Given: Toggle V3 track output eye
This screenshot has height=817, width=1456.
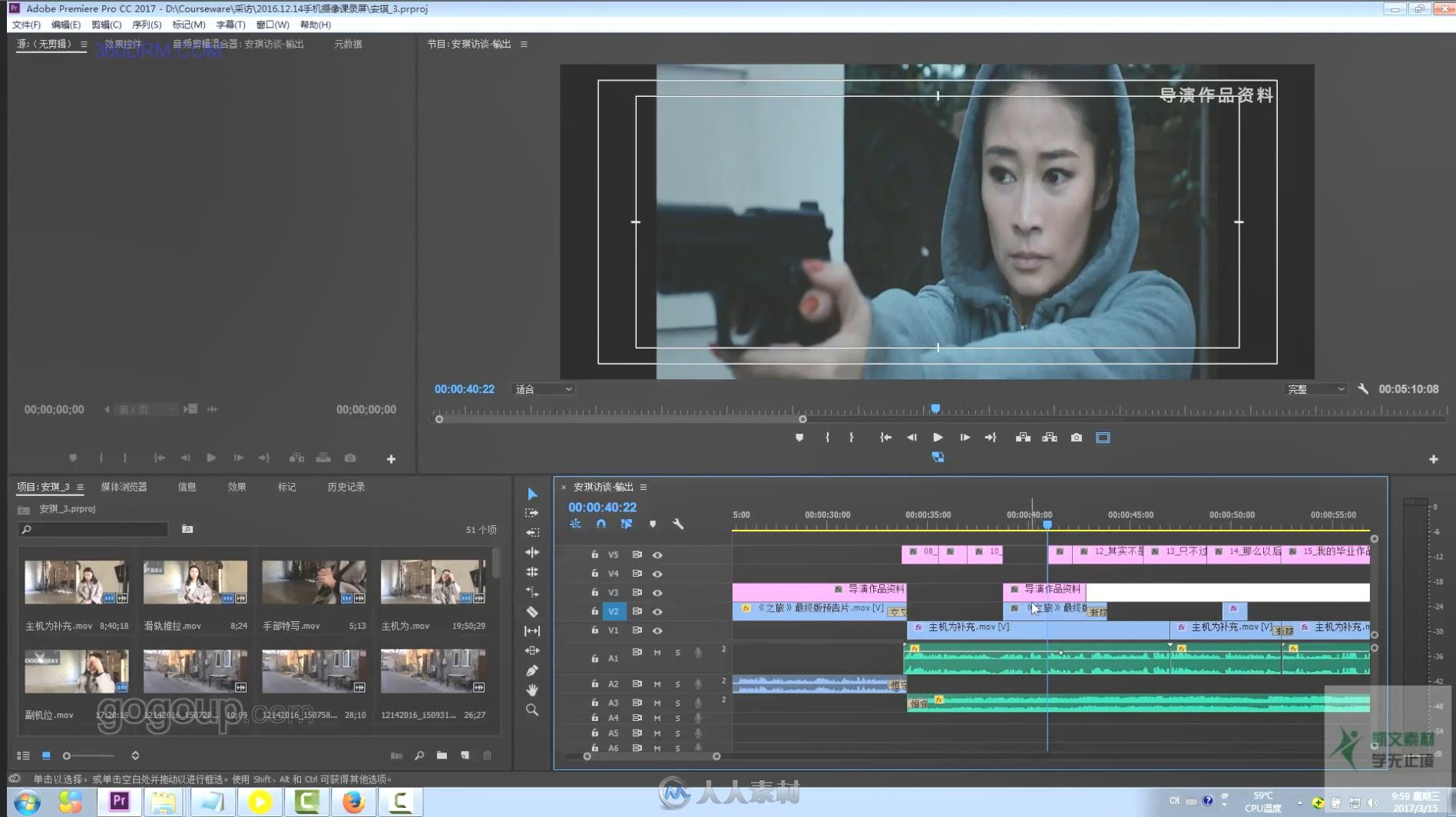Looking at the screenshot, I should [657, 593].
